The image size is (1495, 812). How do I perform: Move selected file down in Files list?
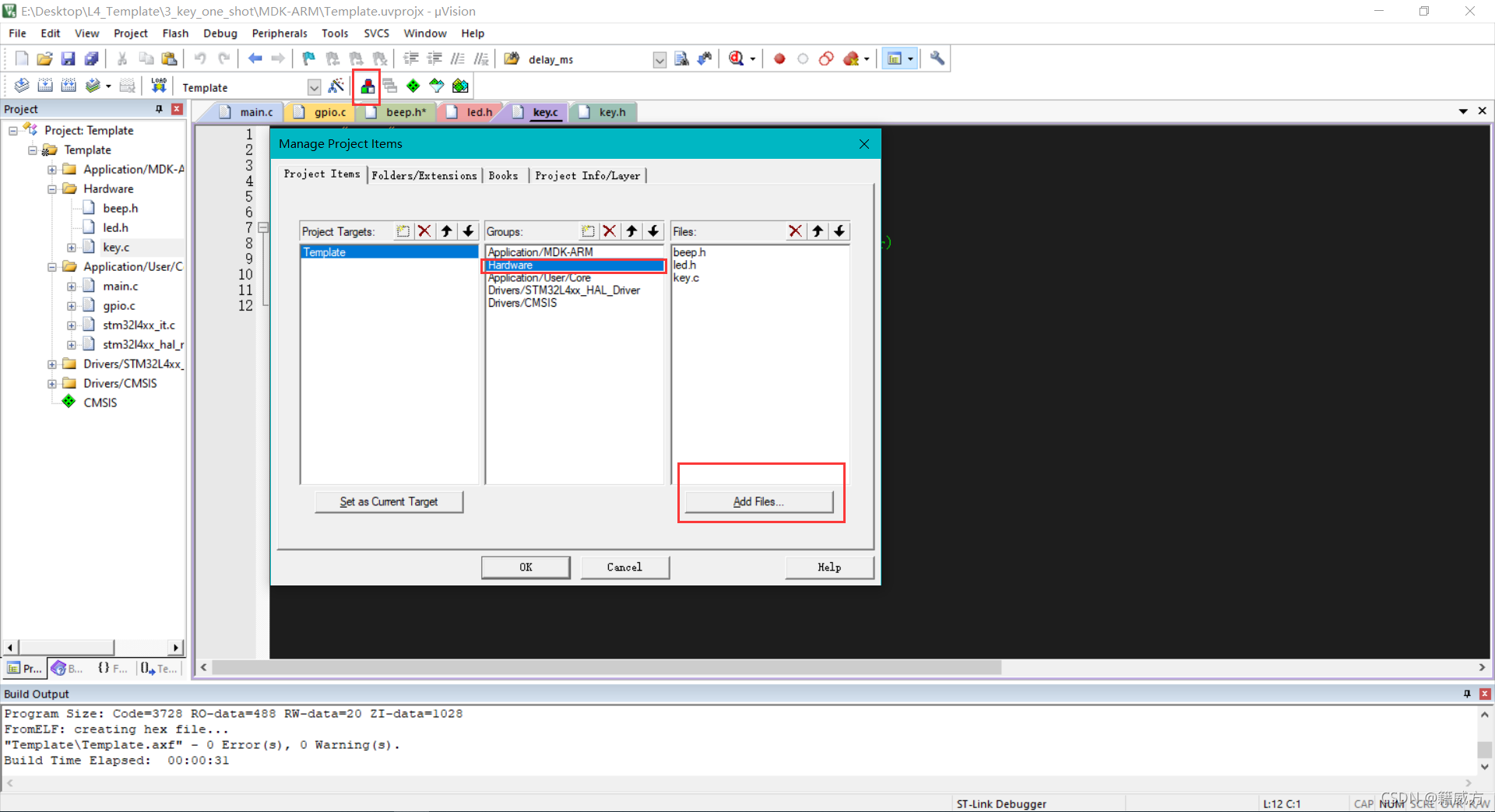pos(839,231)
